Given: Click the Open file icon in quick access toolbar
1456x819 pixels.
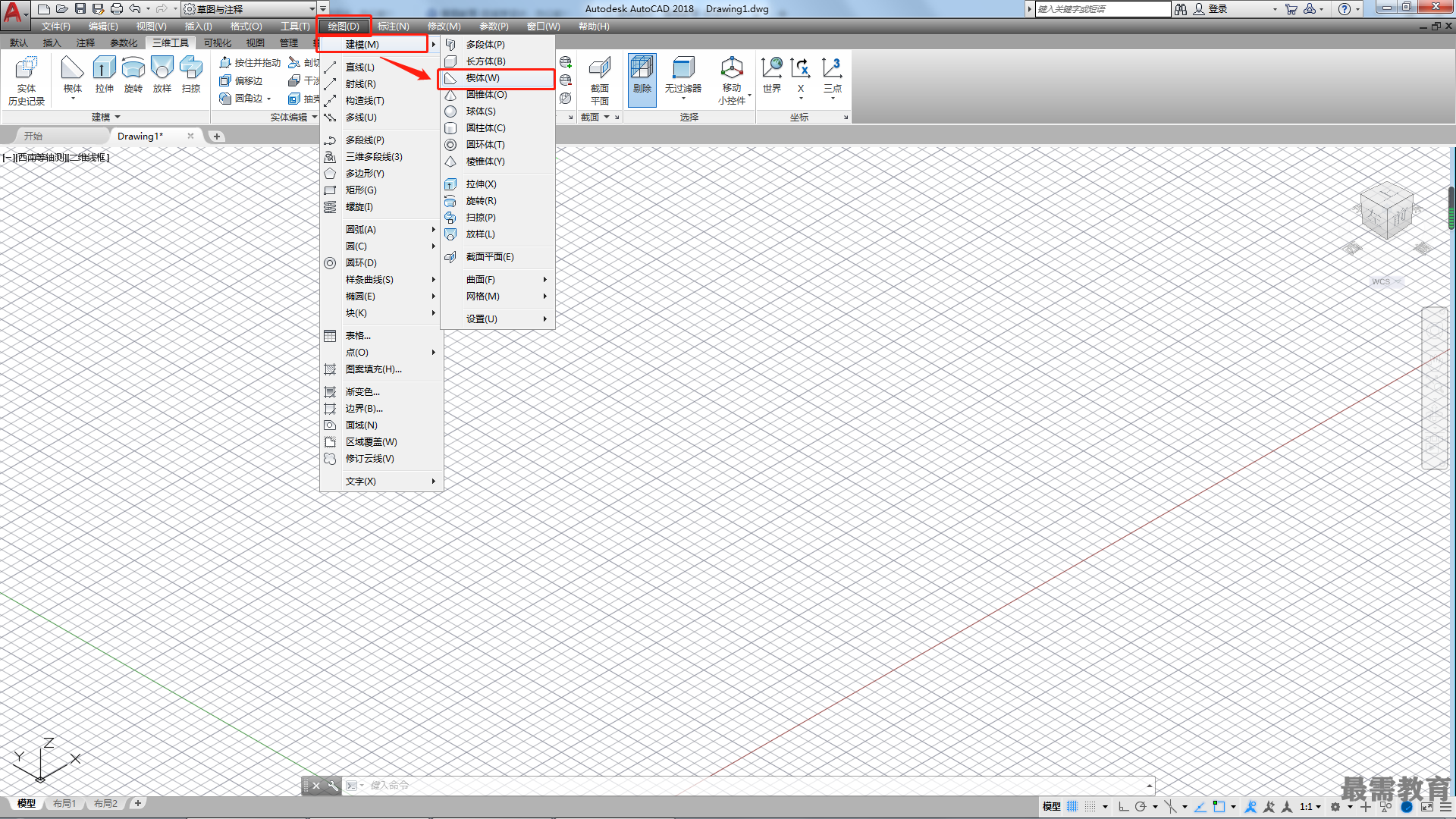Looking at the screenshot, I should point(62,9).
